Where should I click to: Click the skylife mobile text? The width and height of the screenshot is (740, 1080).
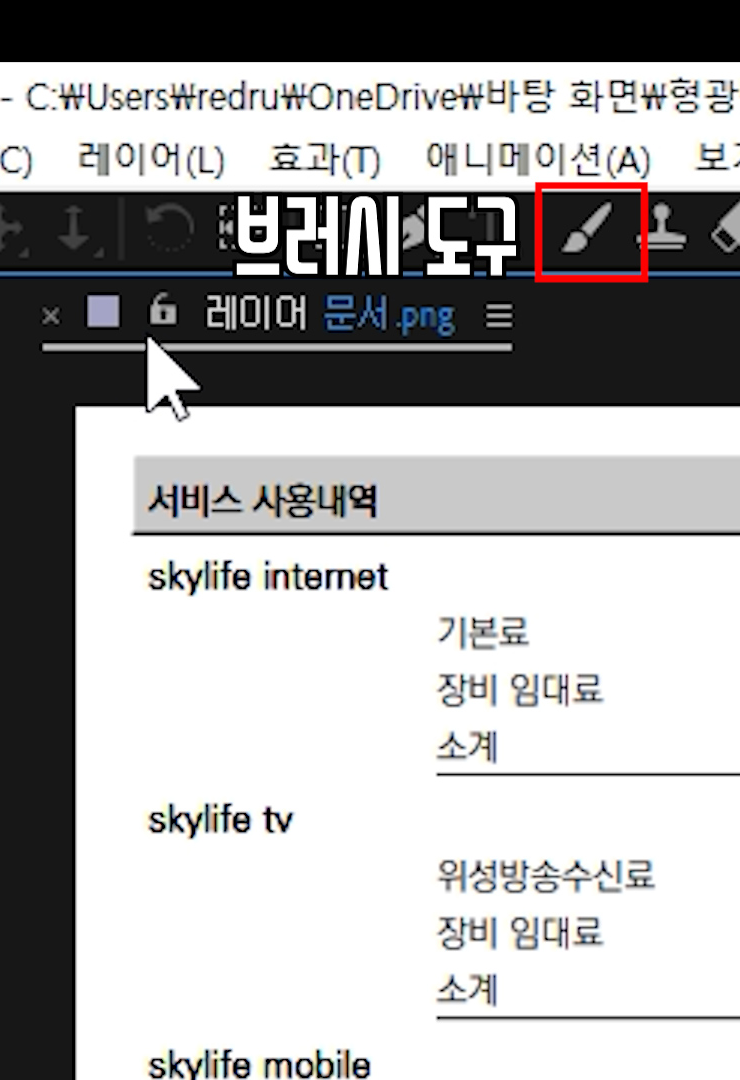pyautogui.click(x=259, y=1064)
